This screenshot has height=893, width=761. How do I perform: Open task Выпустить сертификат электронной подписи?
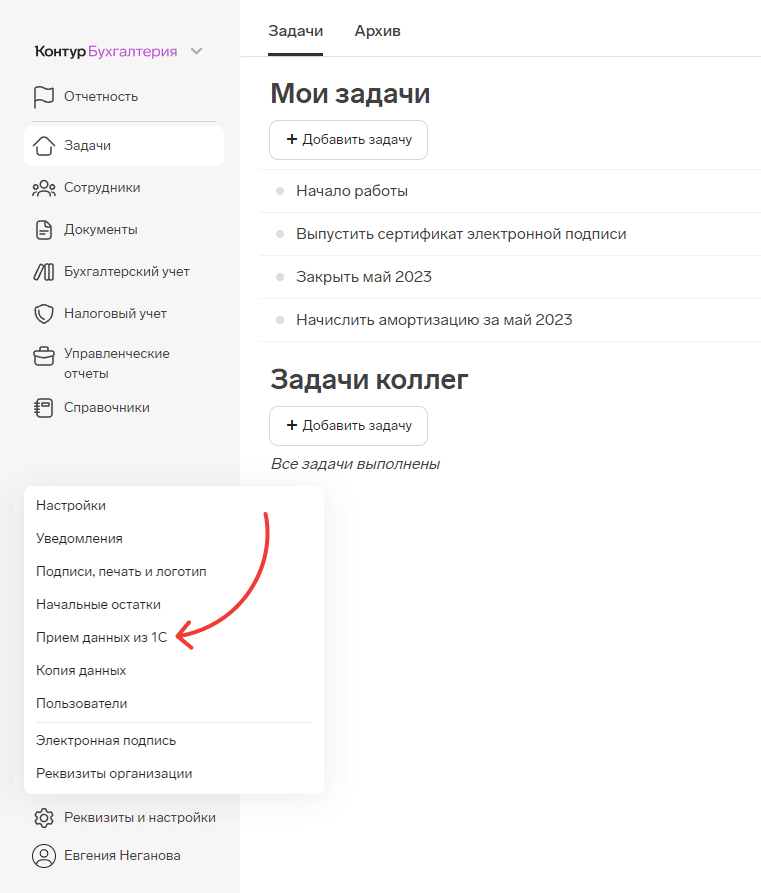(x=461, y=234)
